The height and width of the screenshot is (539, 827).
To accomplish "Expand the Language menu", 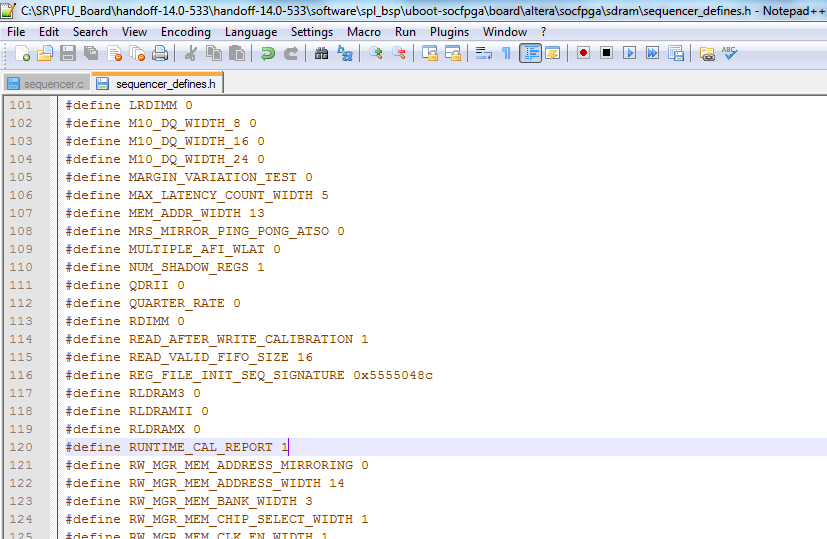I will (251, 32).
